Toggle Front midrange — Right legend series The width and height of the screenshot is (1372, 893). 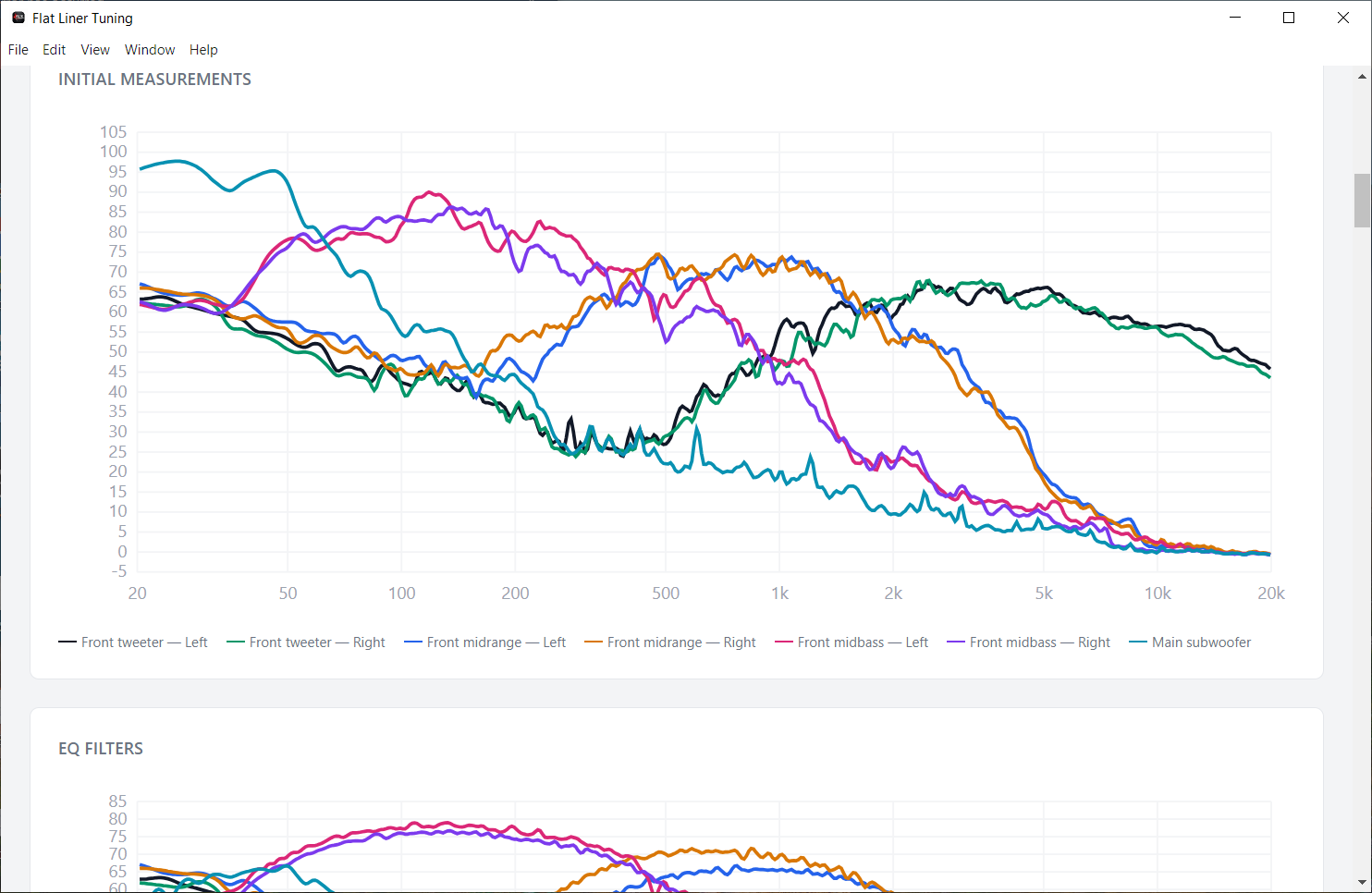point(670,642)
